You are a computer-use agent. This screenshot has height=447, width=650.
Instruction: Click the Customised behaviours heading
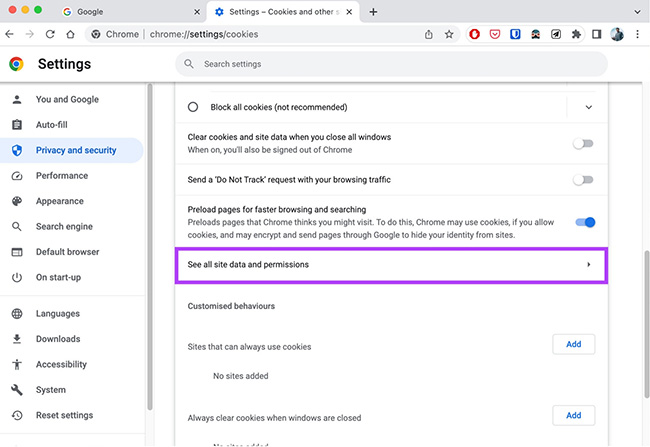click(231, 306)
